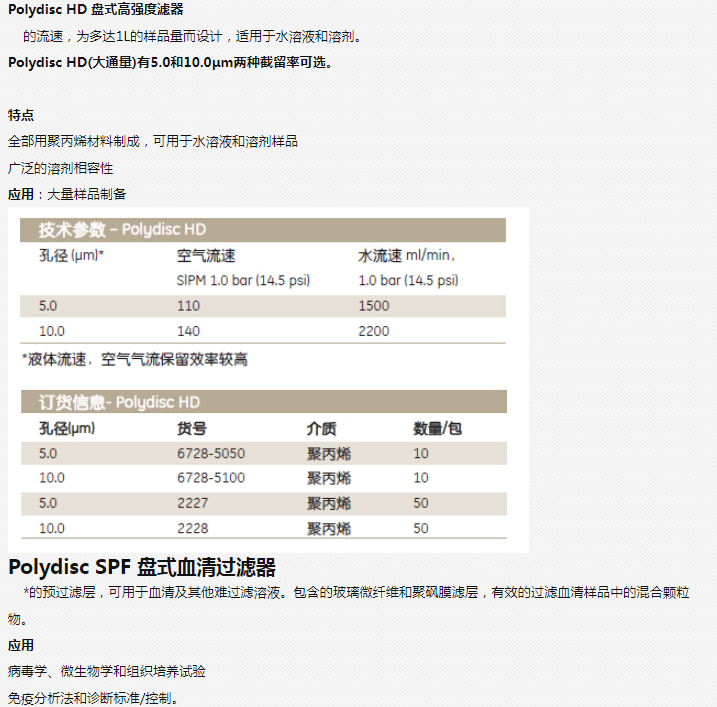This screenshot has height=707, width=717.
Task: Click the paragraph starting '*的预过滤层'
Action: click(348, 605)
